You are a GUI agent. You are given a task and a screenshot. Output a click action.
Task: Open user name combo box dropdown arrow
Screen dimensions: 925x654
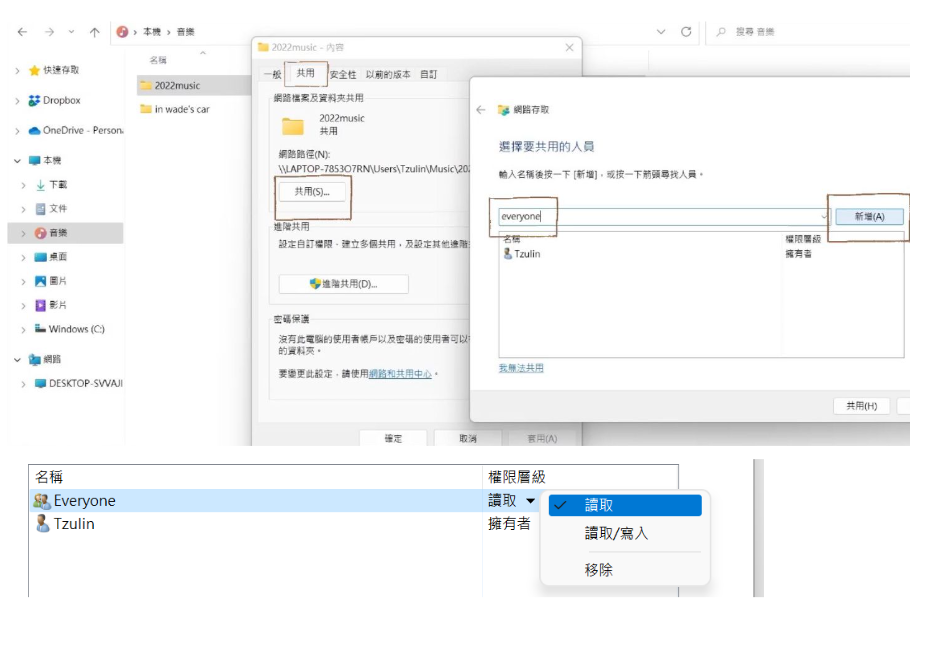coord(824,216)
